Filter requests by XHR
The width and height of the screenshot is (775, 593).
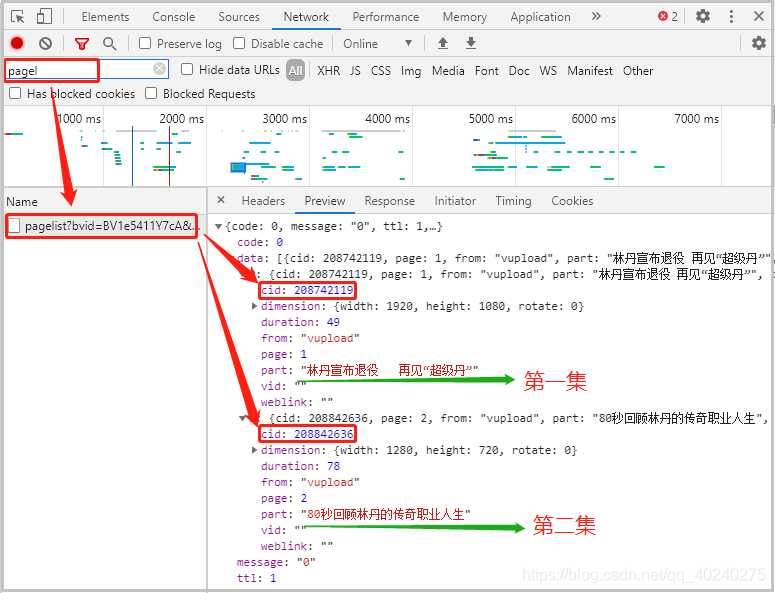coord(328,71)
